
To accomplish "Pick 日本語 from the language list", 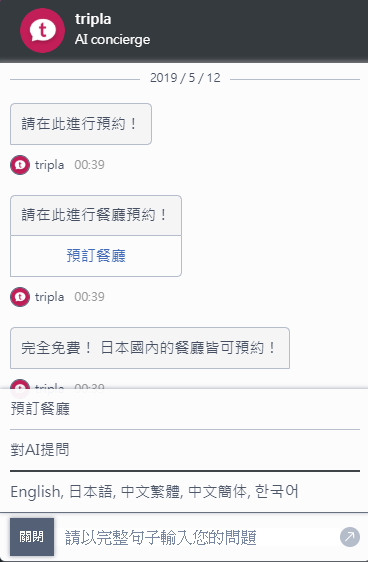I will (91, 491).
